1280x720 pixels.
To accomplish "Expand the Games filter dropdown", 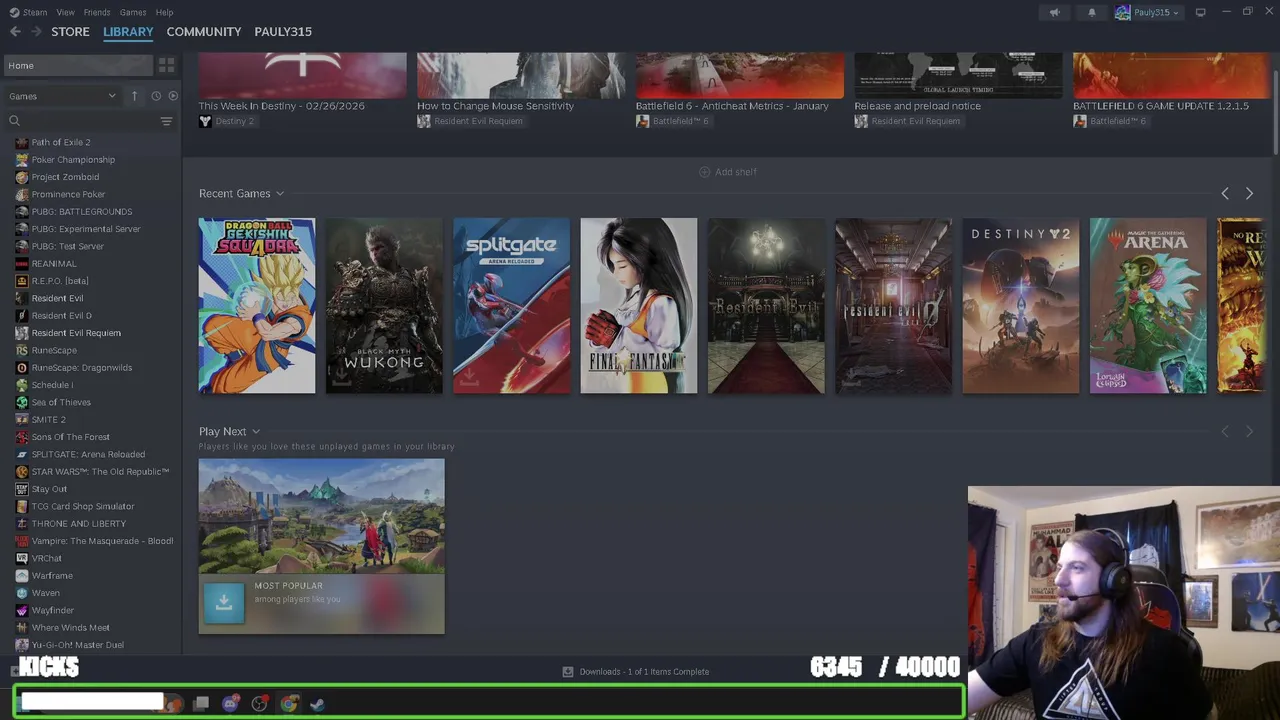I will (63, 96).
